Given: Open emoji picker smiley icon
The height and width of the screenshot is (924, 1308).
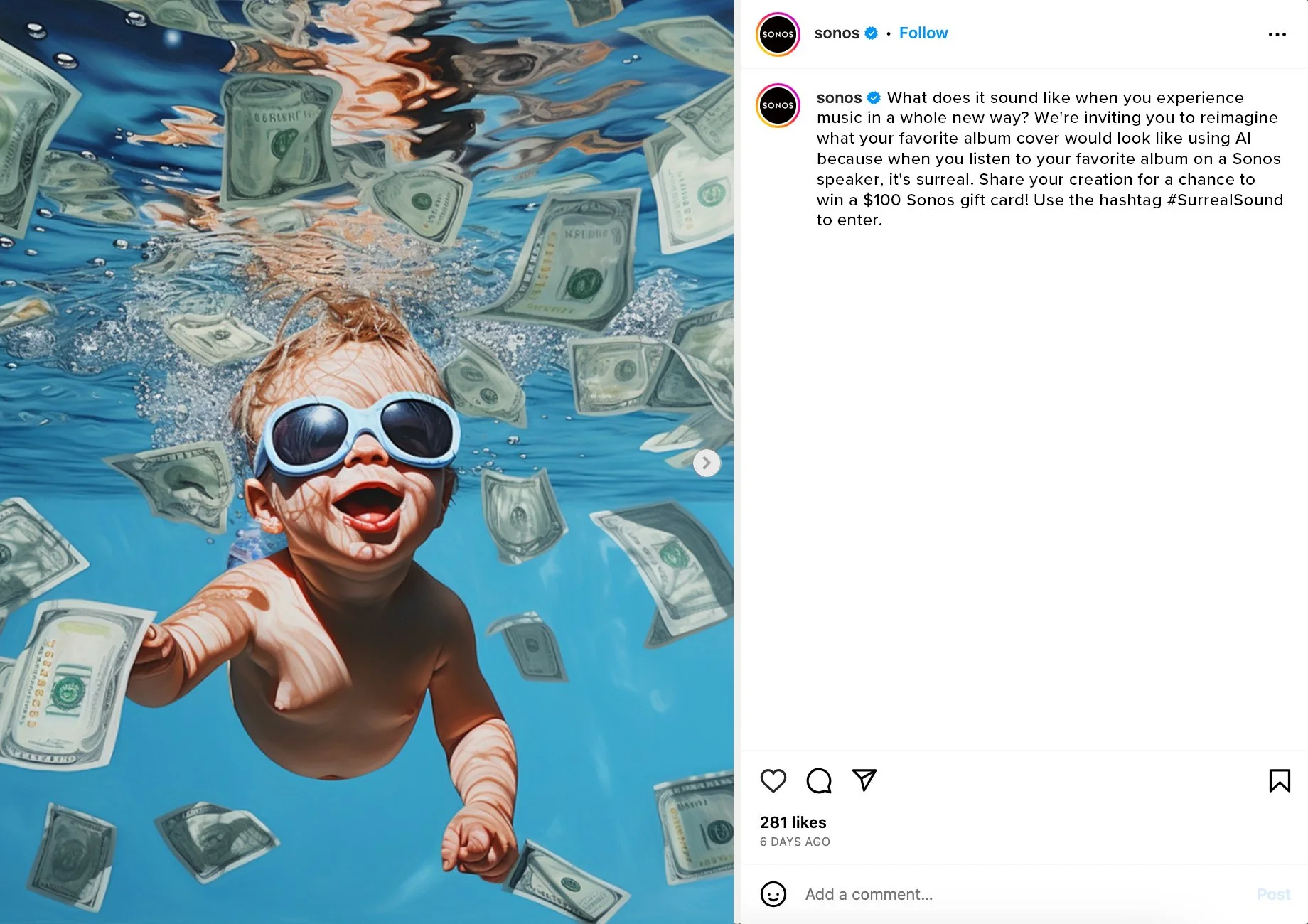Looking at the screenshot, I should 773,894.
